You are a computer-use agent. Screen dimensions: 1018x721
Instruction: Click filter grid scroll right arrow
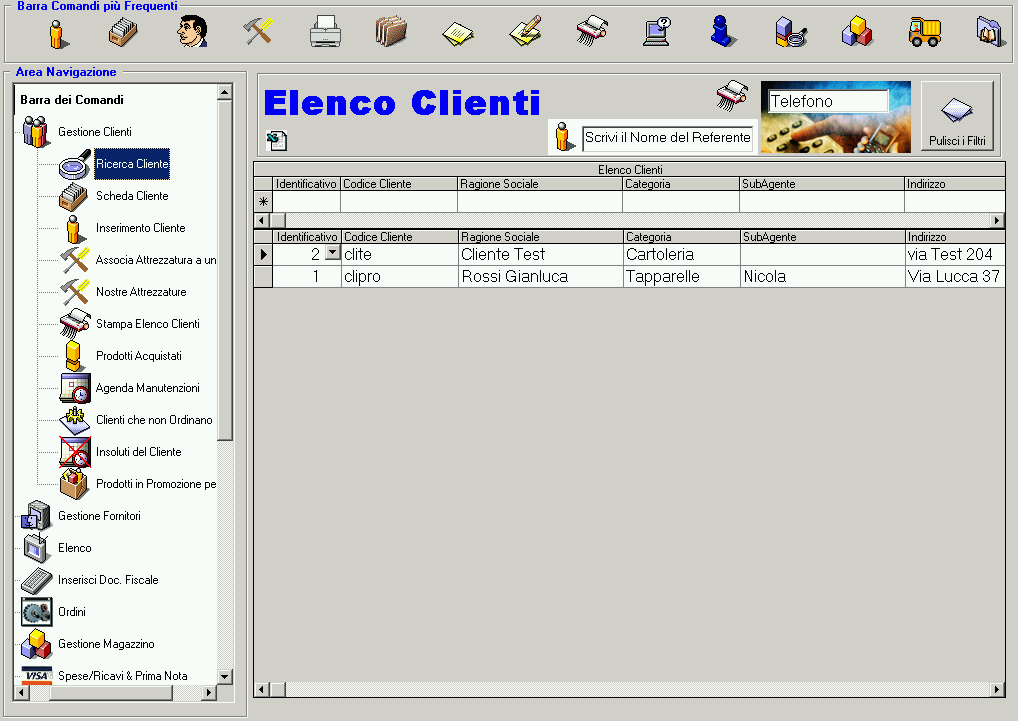click(x=997, y=221)
